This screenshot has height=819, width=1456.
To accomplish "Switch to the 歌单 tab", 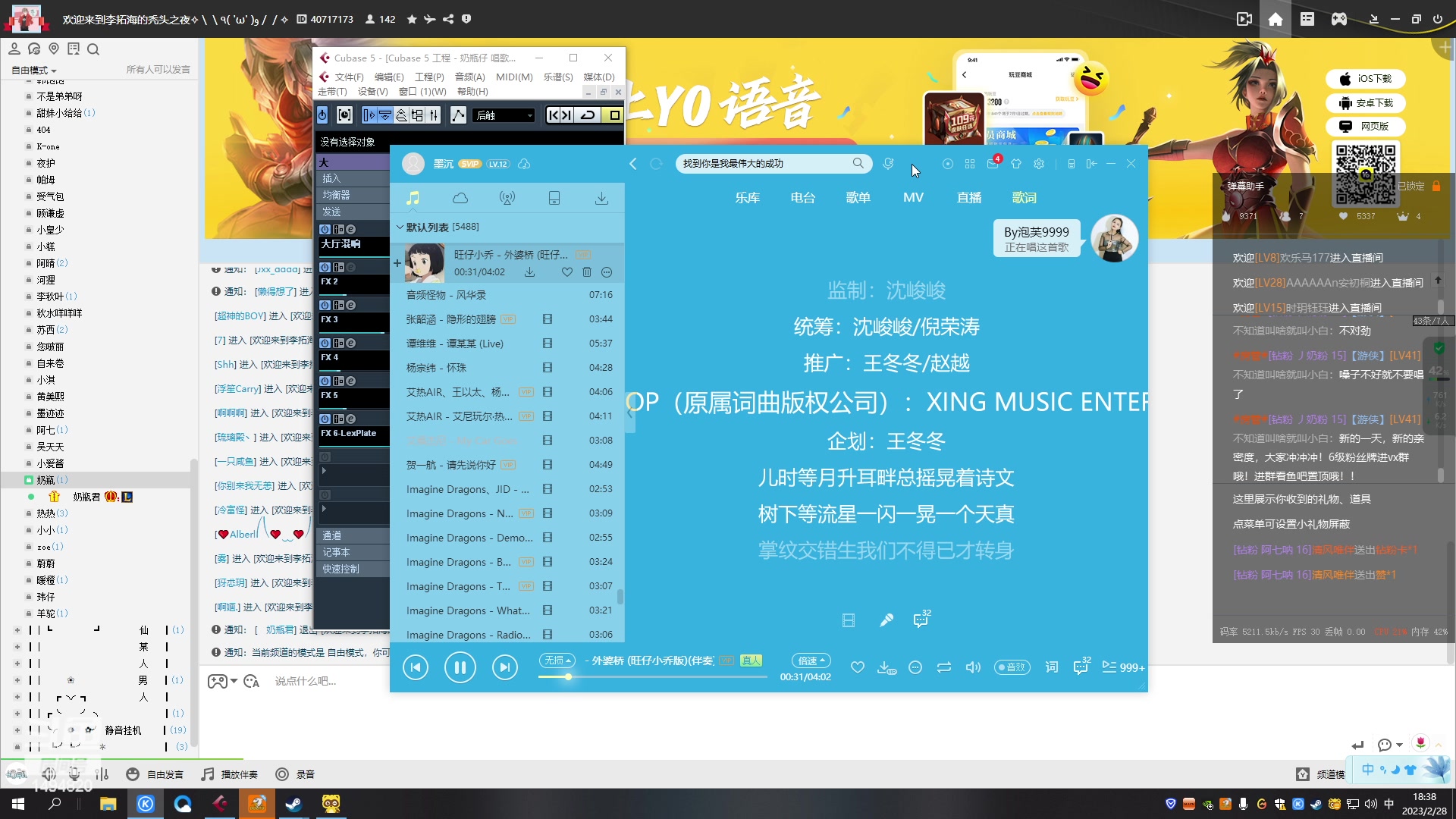I will click(x=858, y=198).
